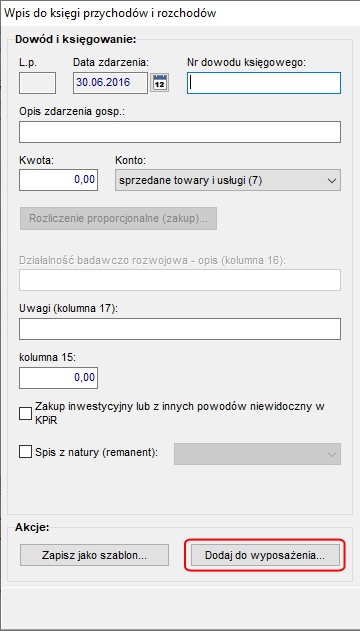360x631 pixels.
Task: Focus the Nr dowodu księgowego field
Action: click(x=264, y=83)
